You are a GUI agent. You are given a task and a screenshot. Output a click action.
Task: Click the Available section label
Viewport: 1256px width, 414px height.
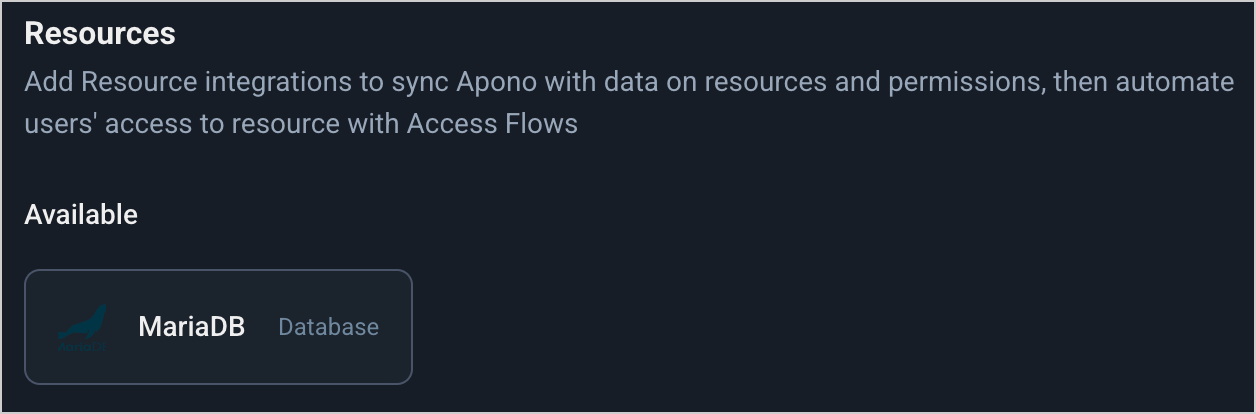(81, 214)
